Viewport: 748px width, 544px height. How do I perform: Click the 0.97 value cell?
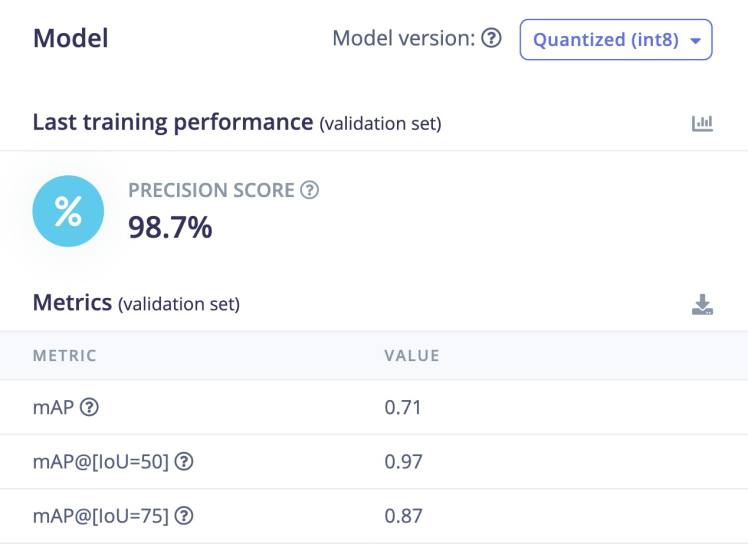(x=403, y=462)
